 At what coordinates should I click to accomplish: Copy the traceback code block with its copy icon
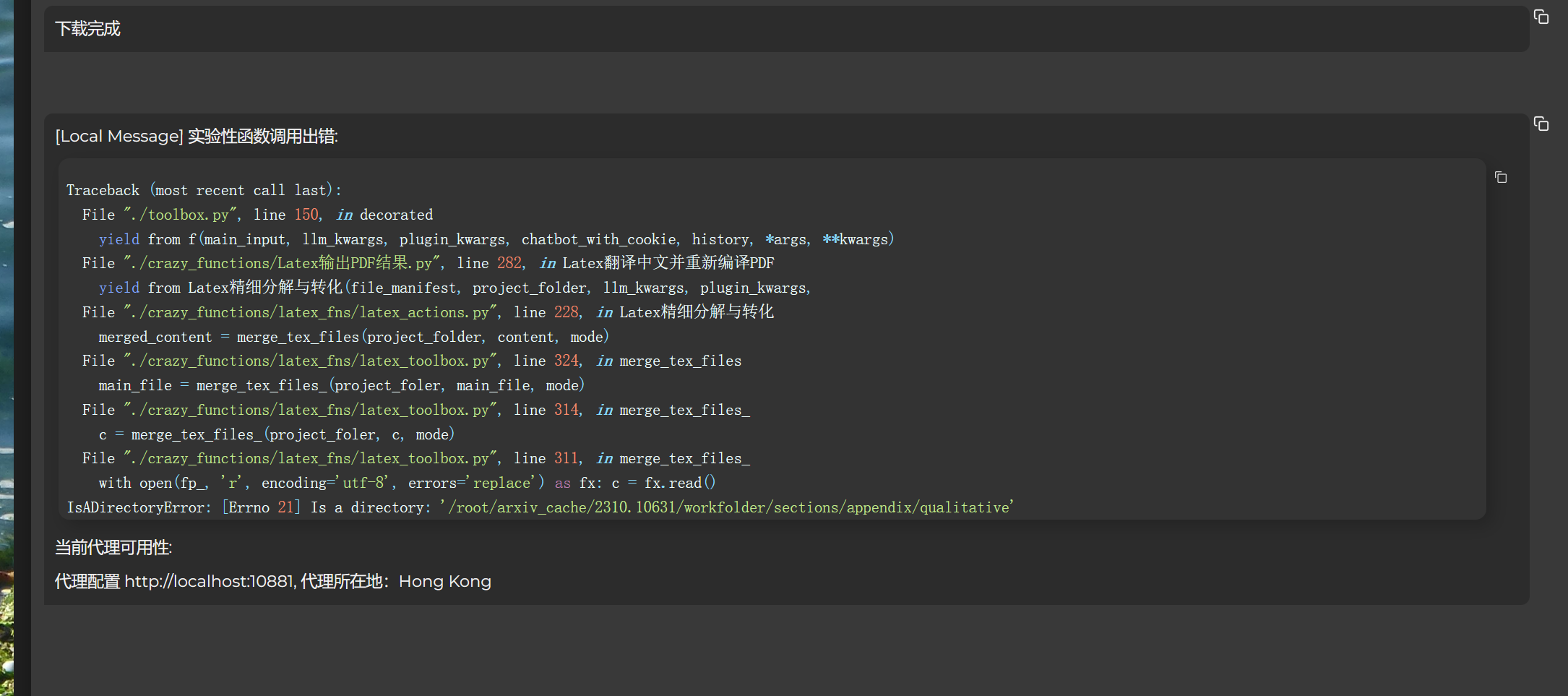tap(1500, 177)
